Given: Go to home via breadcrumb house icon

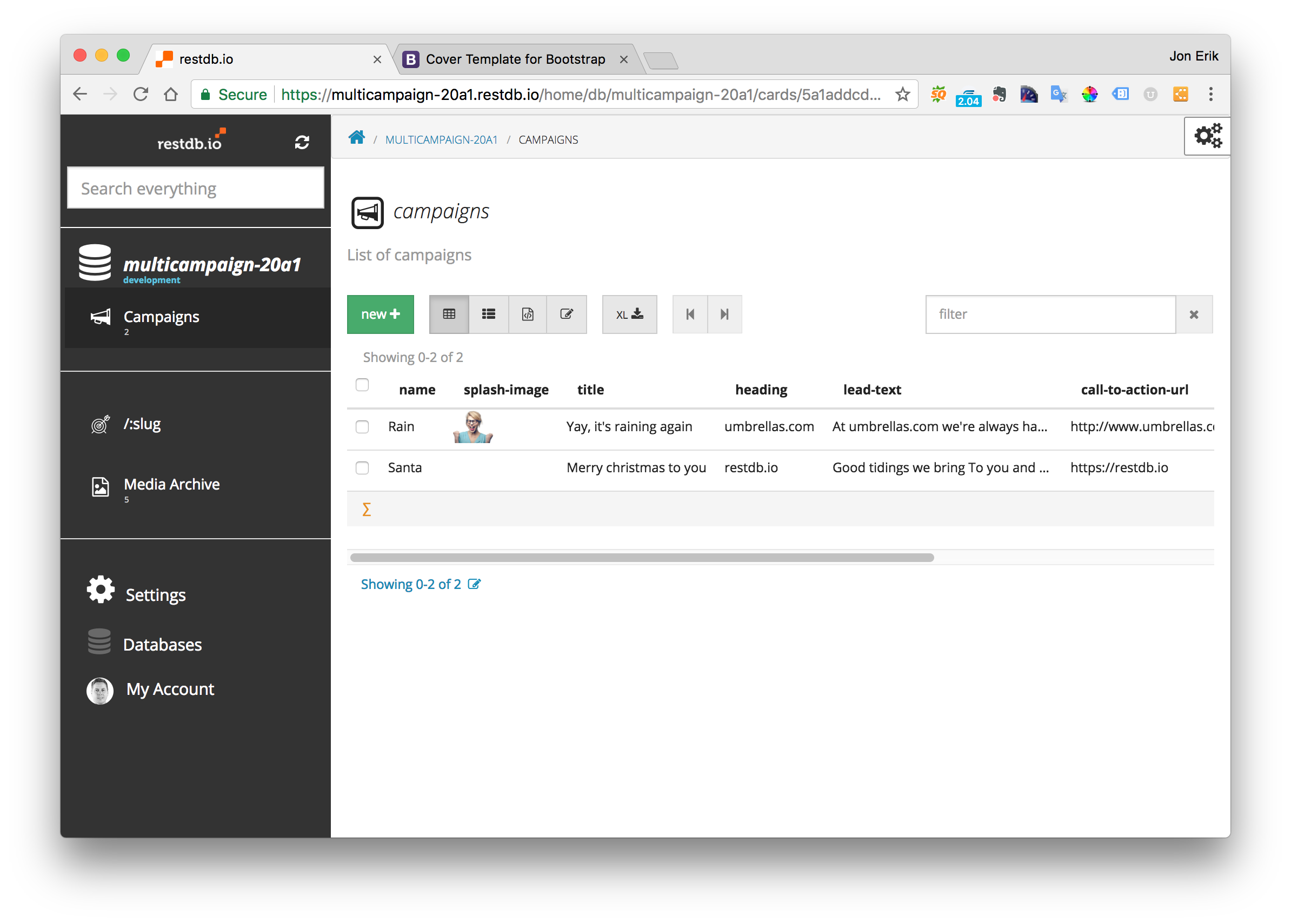Looking at the screenshot, I should (x=356, y=138).
